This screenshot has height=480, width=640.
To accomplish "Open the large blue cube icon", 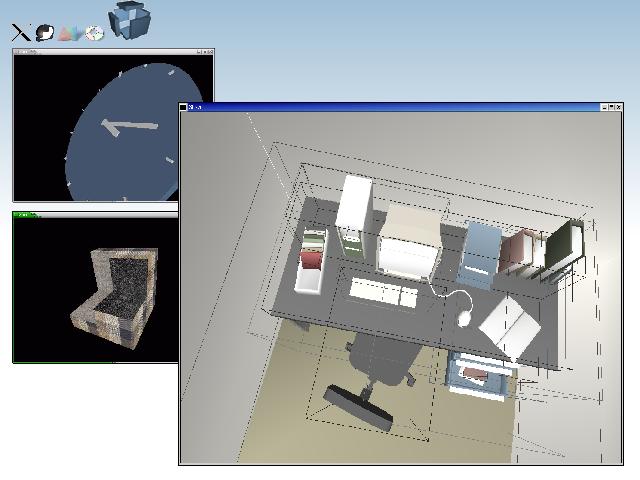I will point(128,20).
